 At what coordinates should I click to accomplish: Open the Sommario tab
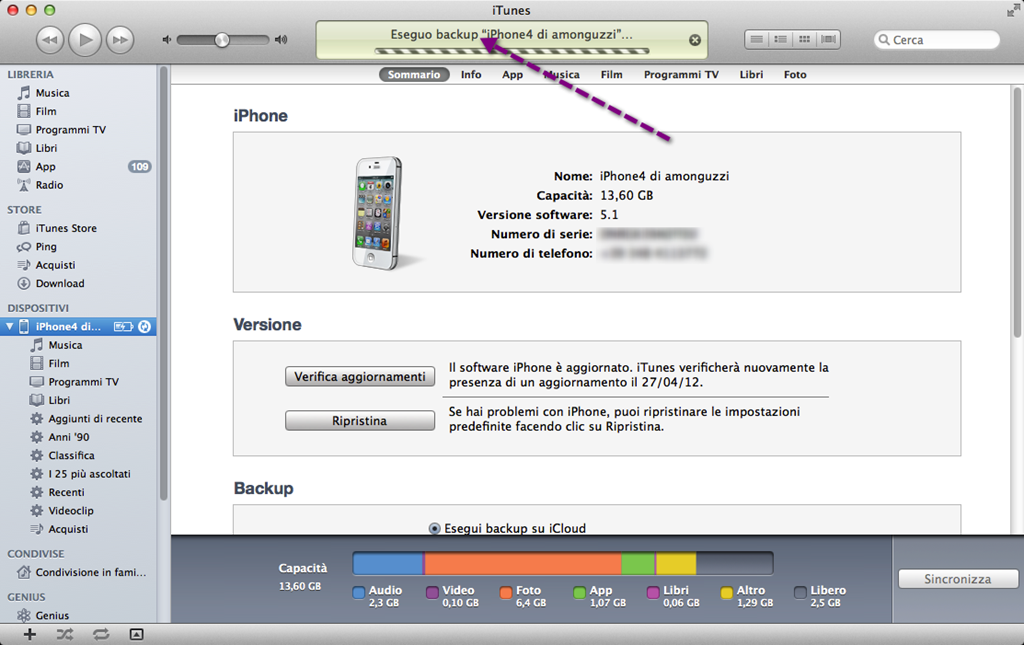tap(414, 74)
